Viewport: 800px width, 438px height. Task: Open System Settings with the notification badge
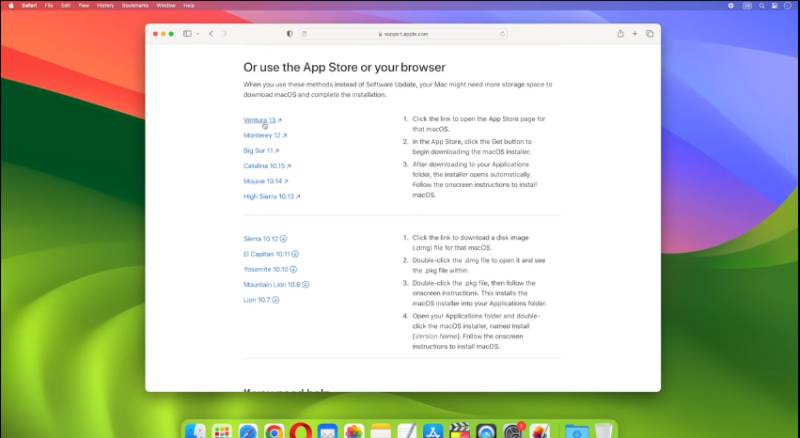click(x=513, y=432)
